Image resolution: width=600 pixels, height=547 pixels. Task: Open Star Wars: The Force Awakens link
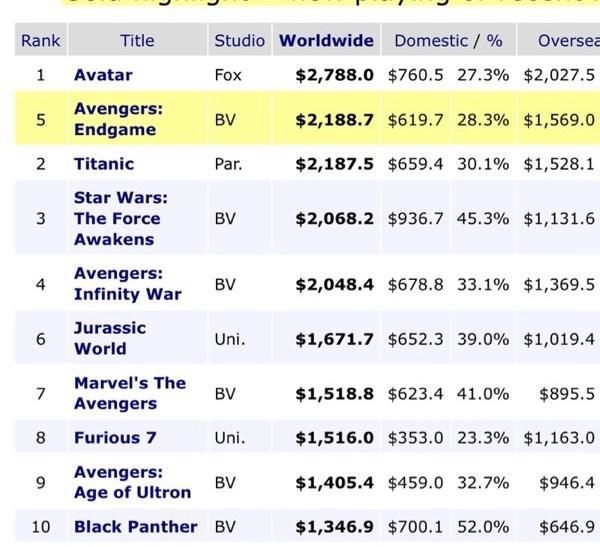click(x=117, y=218)
